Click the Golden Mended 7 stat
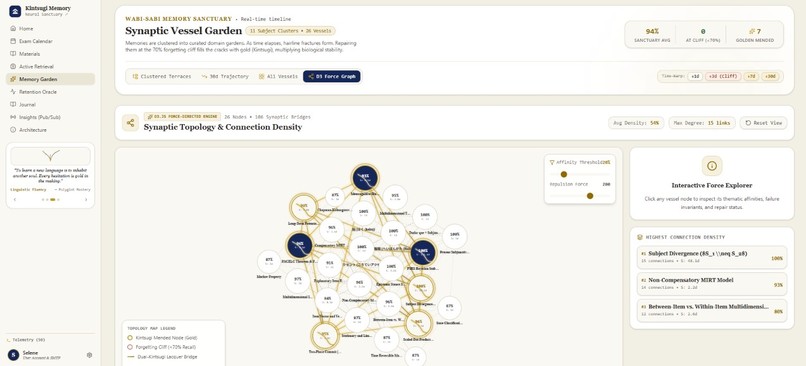The height and width of the screenshot is (366, 806). [x=755, y=34]
